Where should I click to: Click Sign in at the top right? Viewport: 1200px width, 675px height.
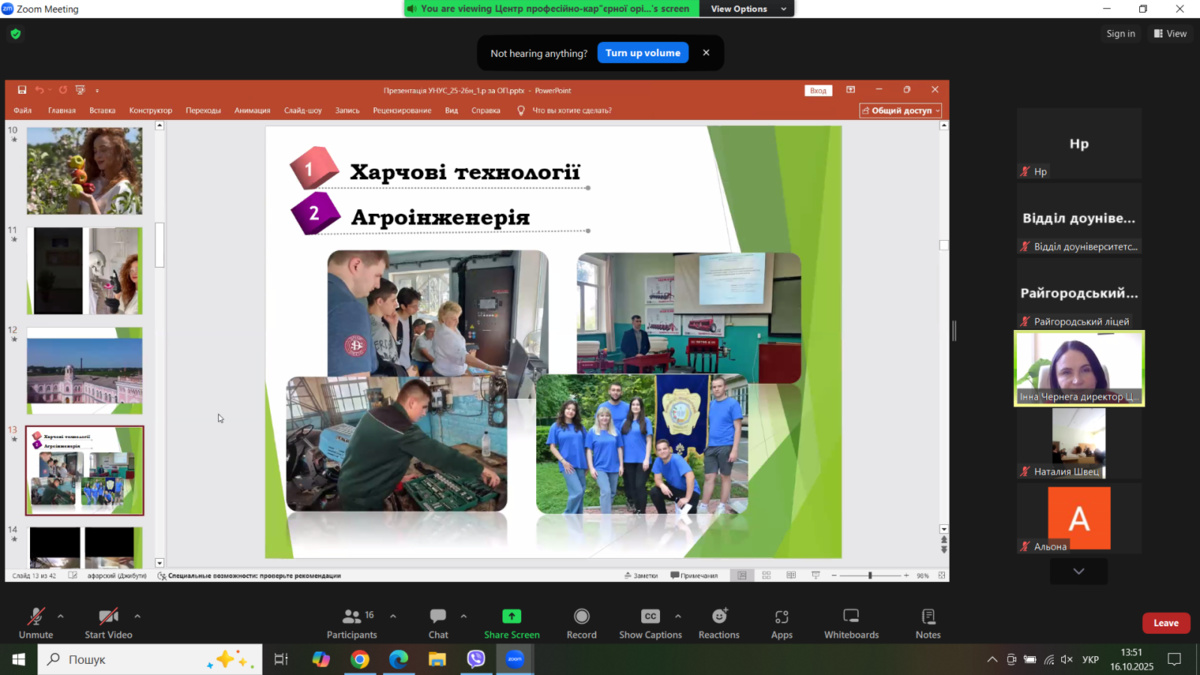(1120, 34)
